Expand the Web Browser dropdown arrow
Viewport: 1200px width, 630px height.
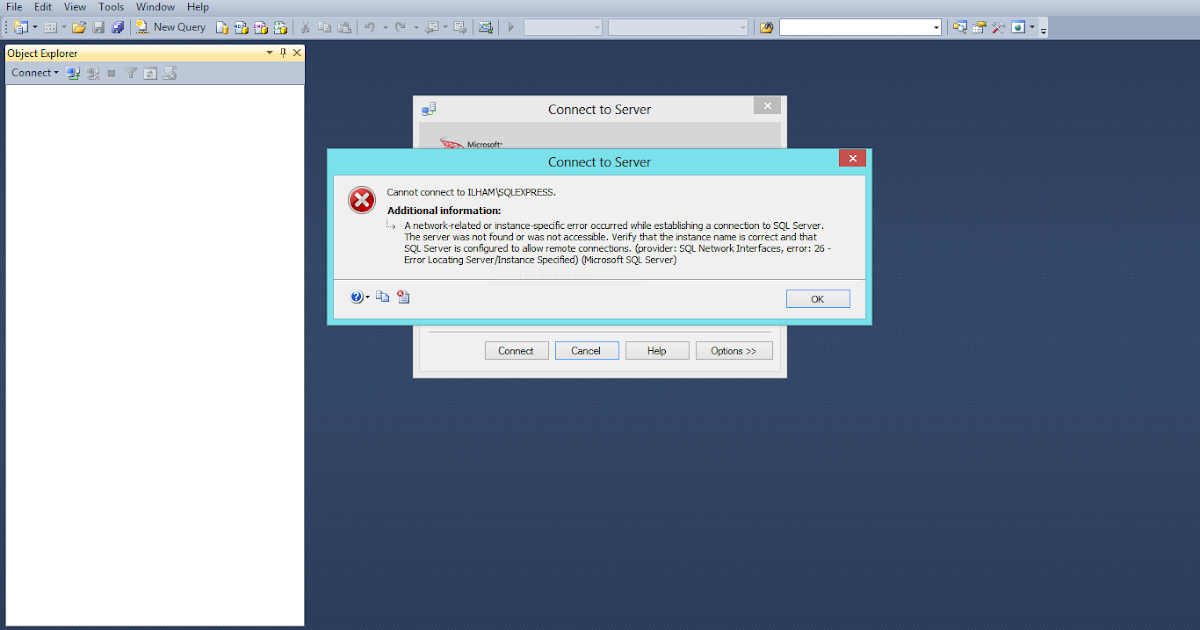(x=1032, y=27)
